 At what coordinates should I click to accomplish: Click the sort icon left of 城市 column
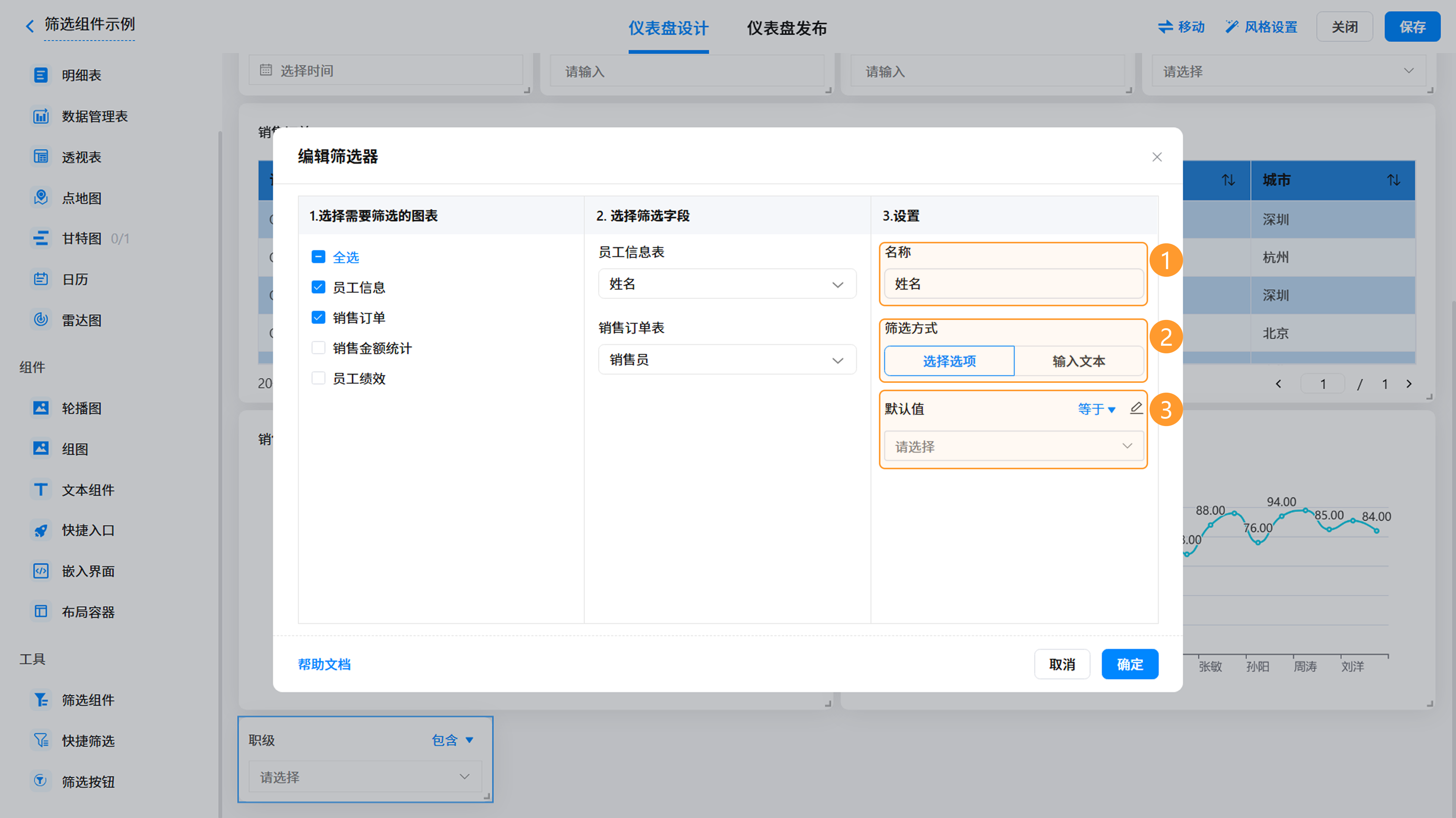click(1228, 180)
